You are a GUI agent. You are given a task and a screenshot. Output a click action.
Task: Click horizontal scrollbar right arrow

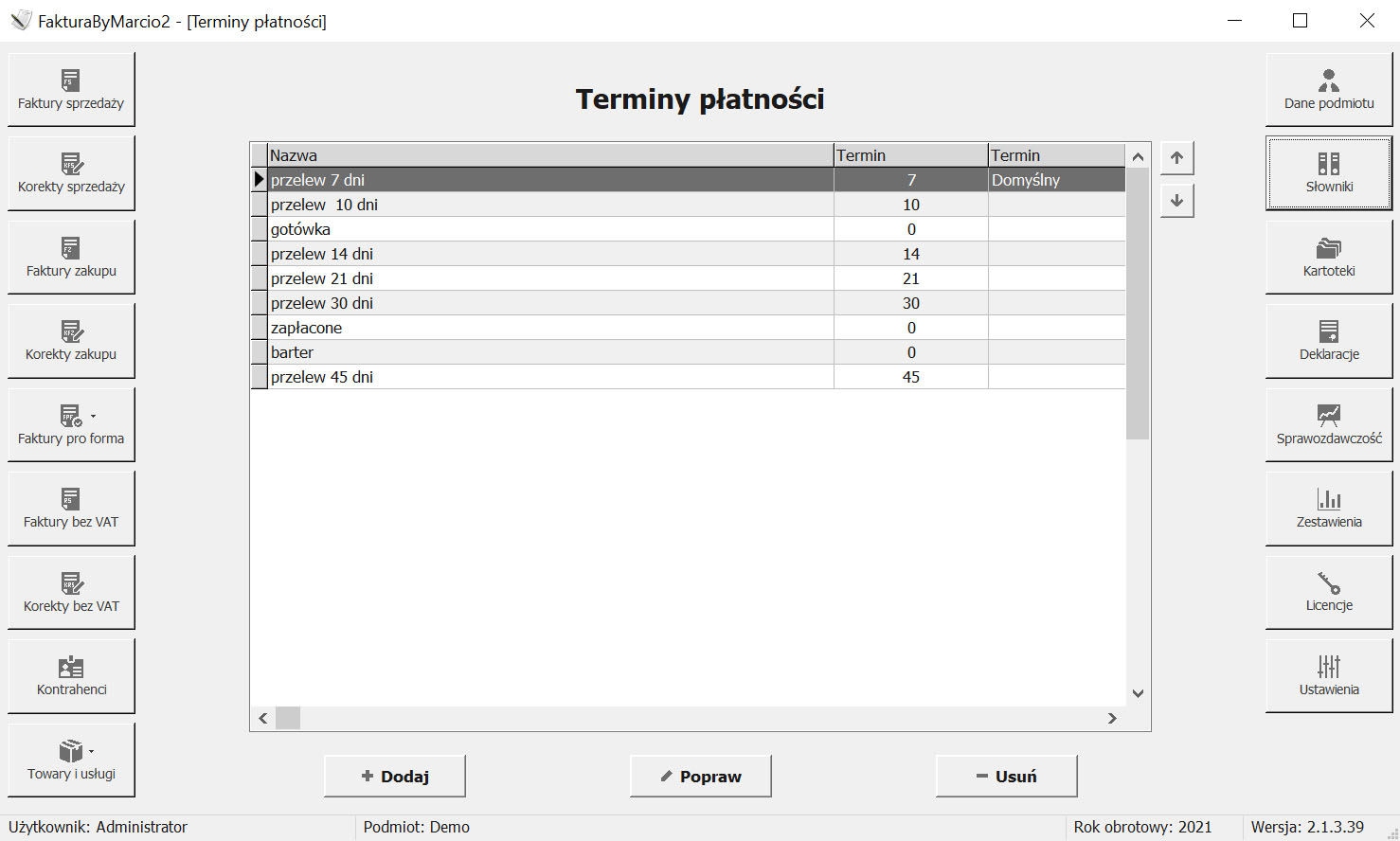[1112, 718]
